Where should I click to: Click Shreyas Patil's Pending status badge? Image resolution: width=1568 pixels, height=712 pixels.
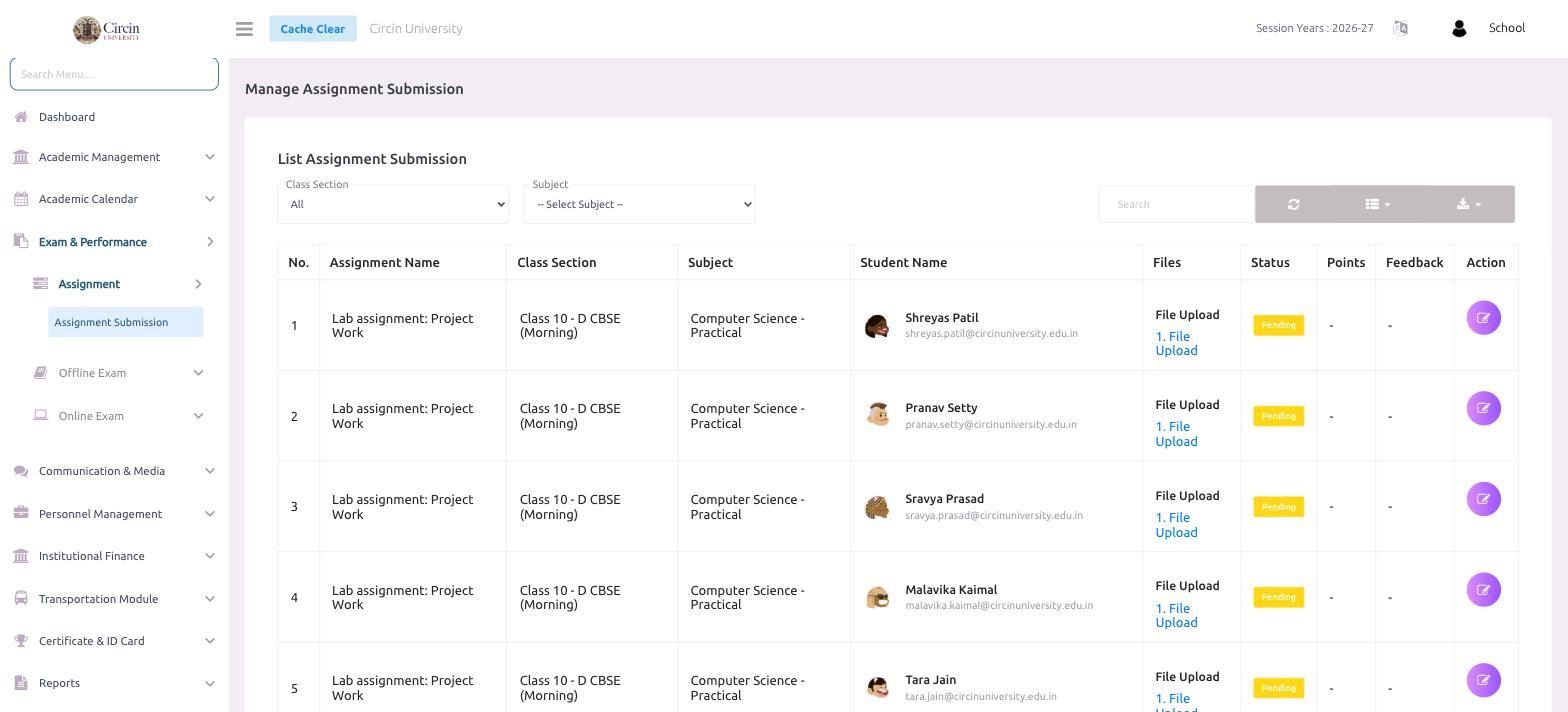[x=1278, y=325]
